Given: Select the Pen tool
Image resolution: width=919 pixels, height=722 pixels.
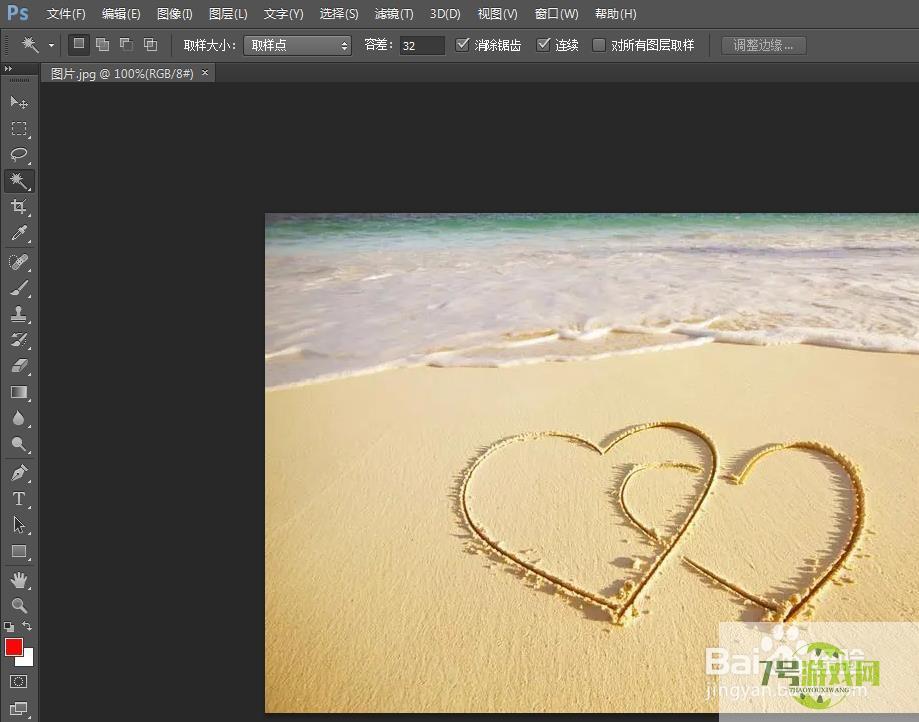Looking at the screenshot, I should tap(19, 473).
